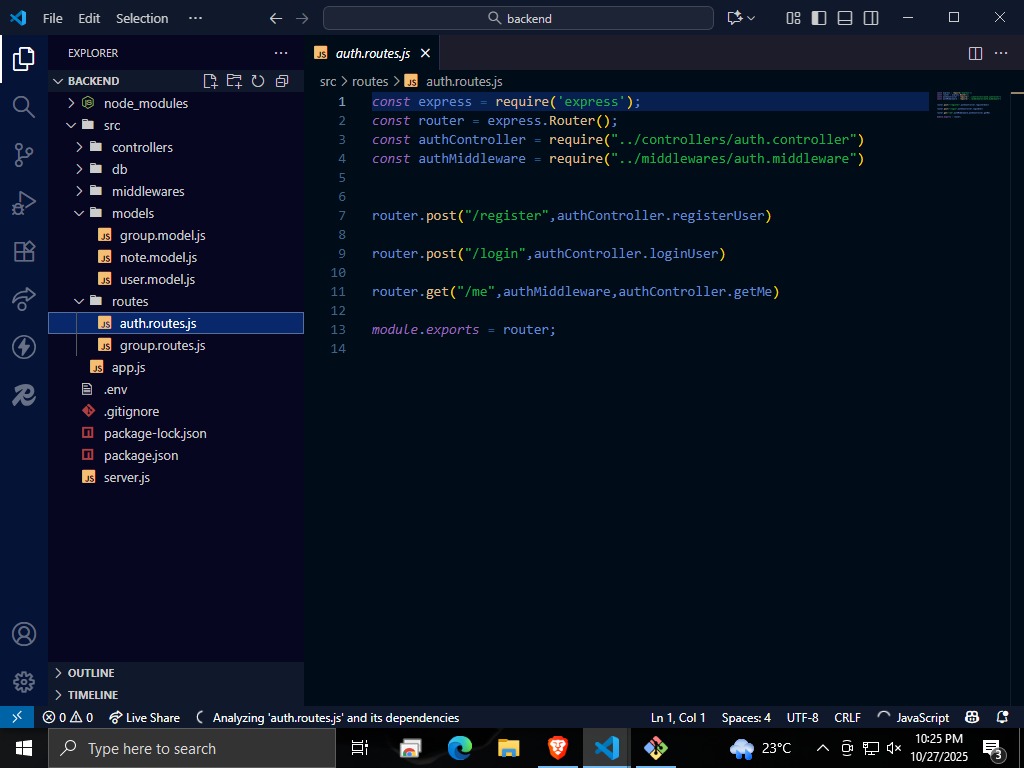
Task: Create a new file using the Explorer toolbar
Action: tap(209, 81)
